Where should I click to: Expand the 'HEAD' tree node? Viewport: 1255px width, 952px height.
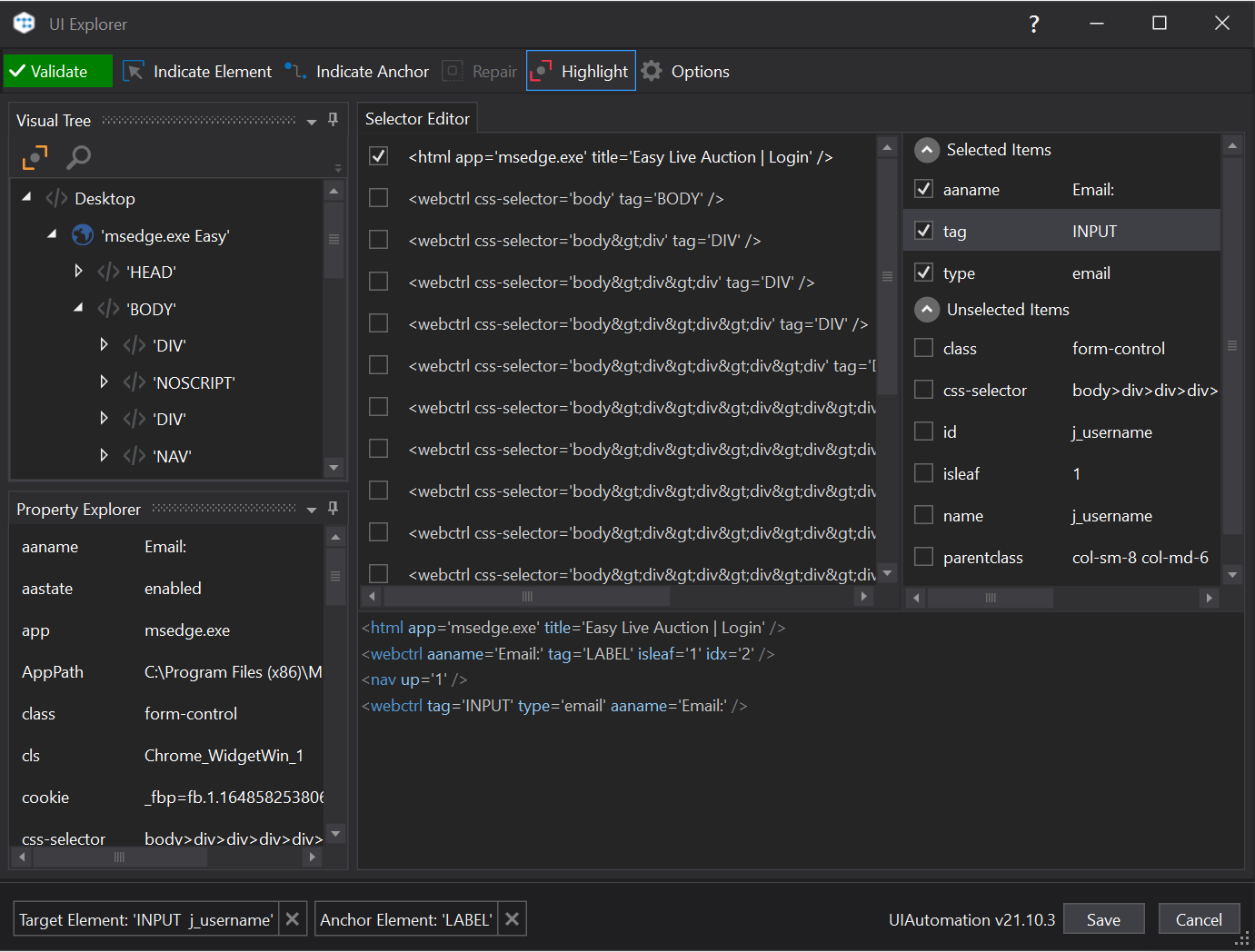[78, 272]
